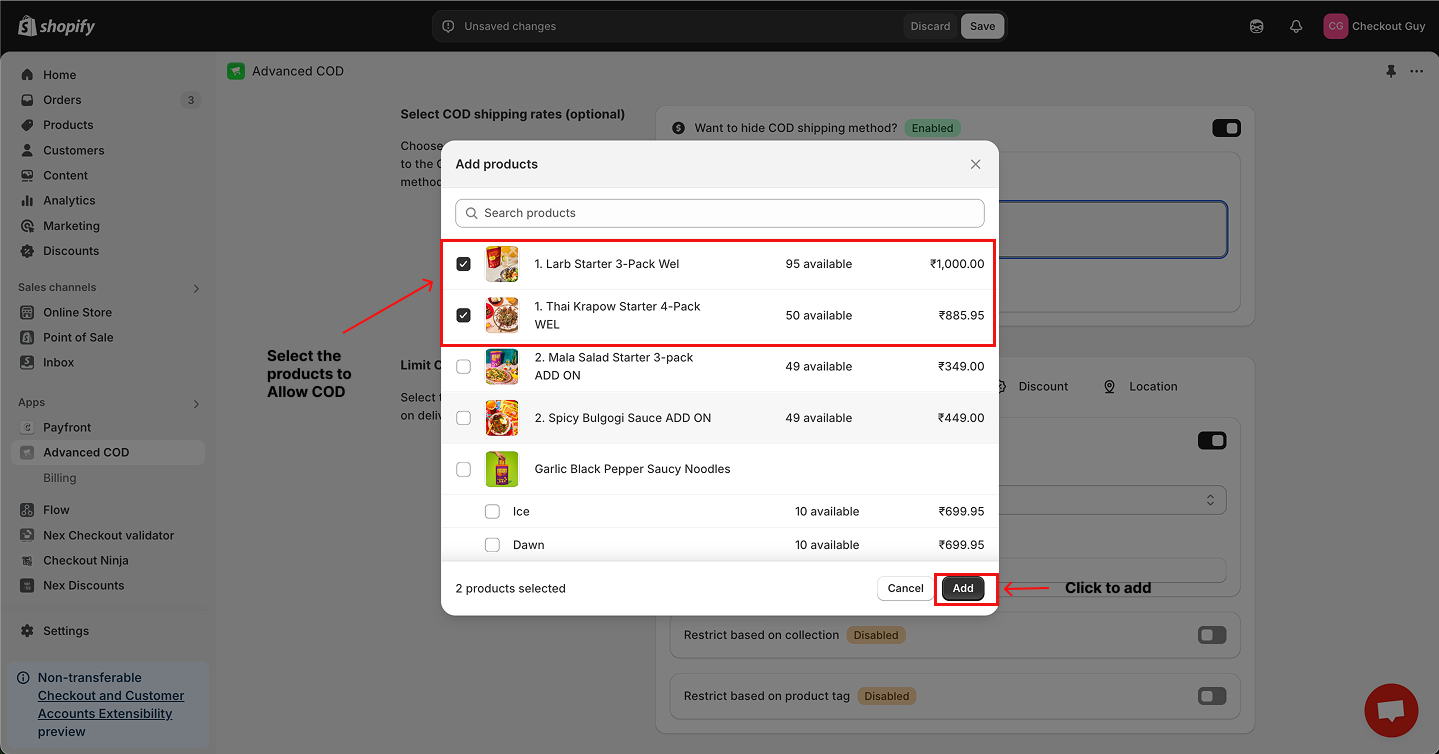Click the notifications bell icon
Viewport: 1439px width, 754px height.
pos(1296,26)
